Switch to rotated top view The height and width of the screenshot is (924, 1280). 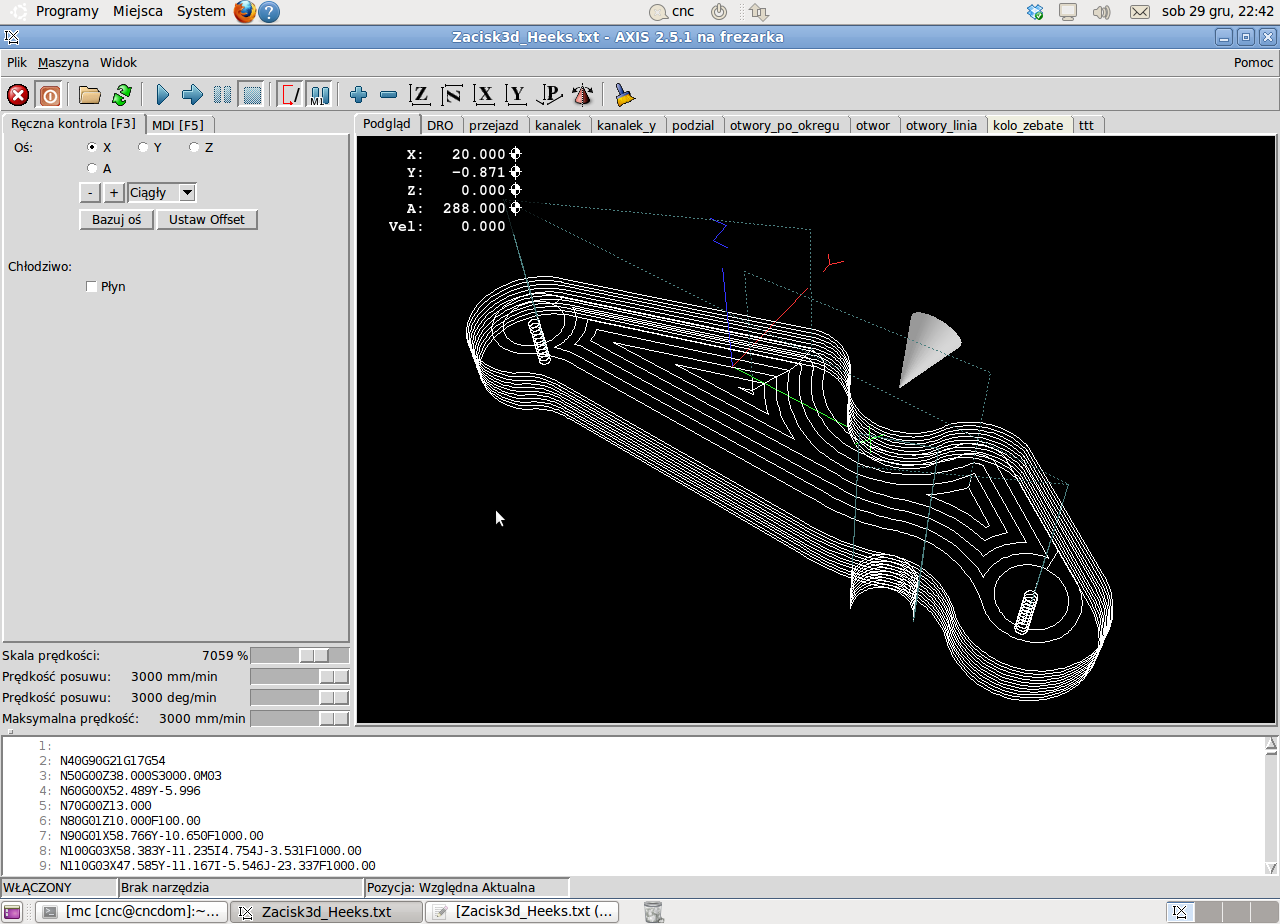[x=452, y=95]
